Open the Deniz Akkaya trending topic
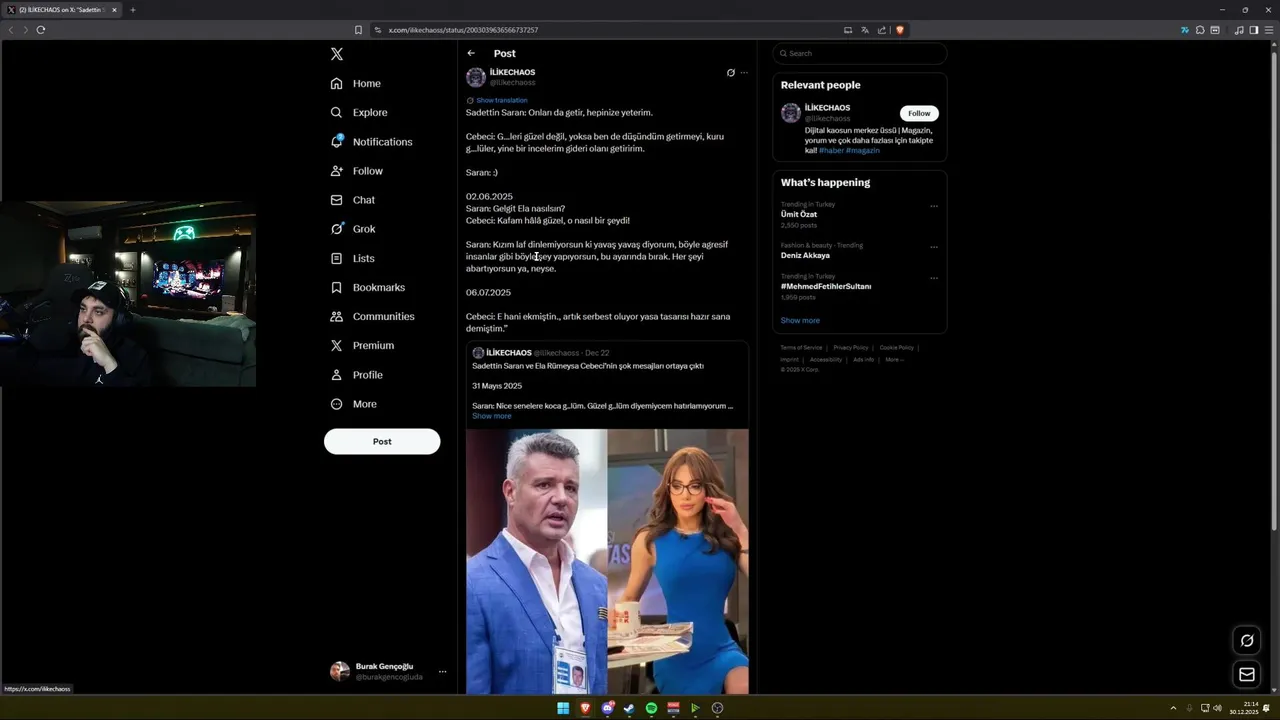This screenshot has height=720, width=1280. pyautogui.click(x=805, y=255)
